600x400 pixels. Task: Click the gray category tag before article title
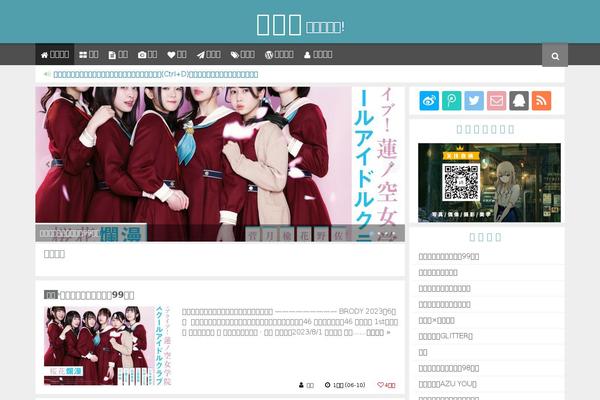click(51, 295)
